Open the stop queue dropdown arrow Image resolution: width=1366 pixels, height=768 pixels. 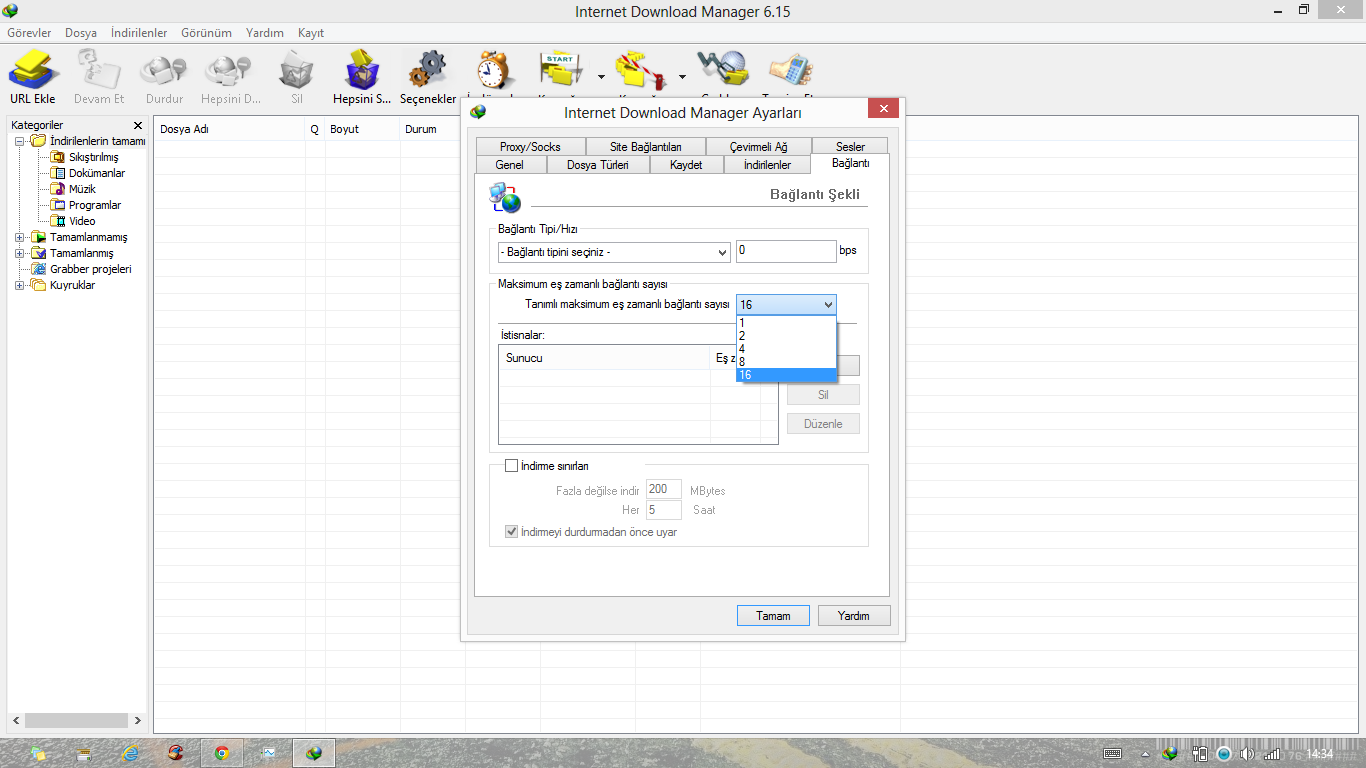(682, 76)
